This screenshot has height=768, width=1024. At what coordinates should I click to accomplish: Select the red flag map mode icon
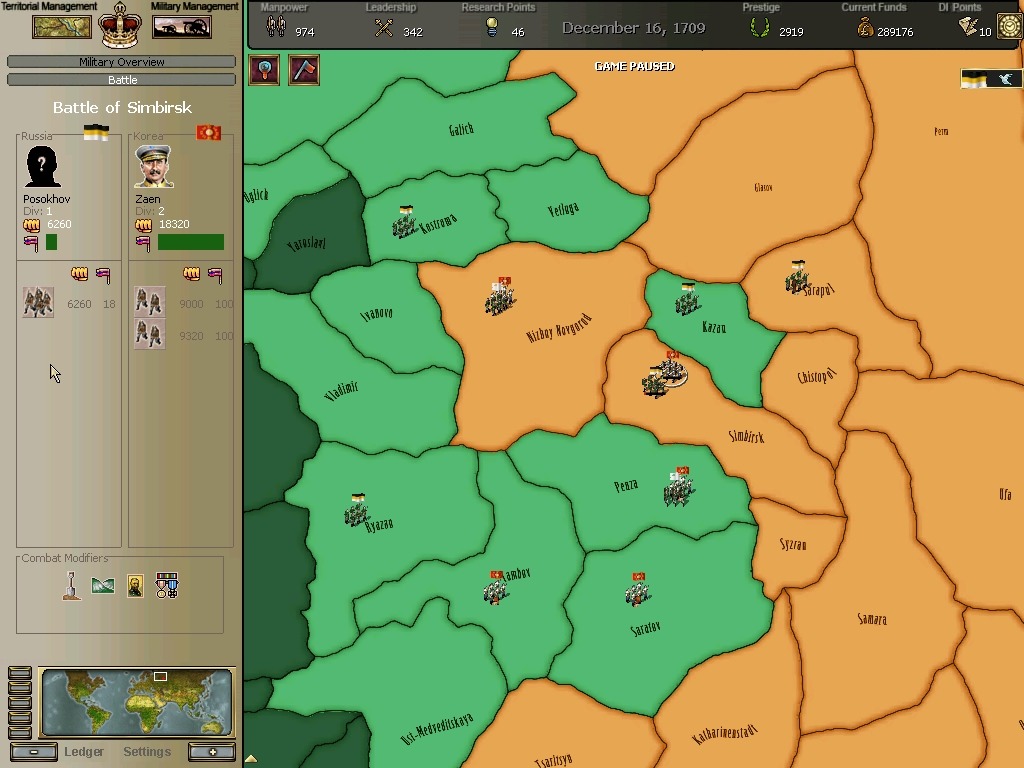click(304, 70)
